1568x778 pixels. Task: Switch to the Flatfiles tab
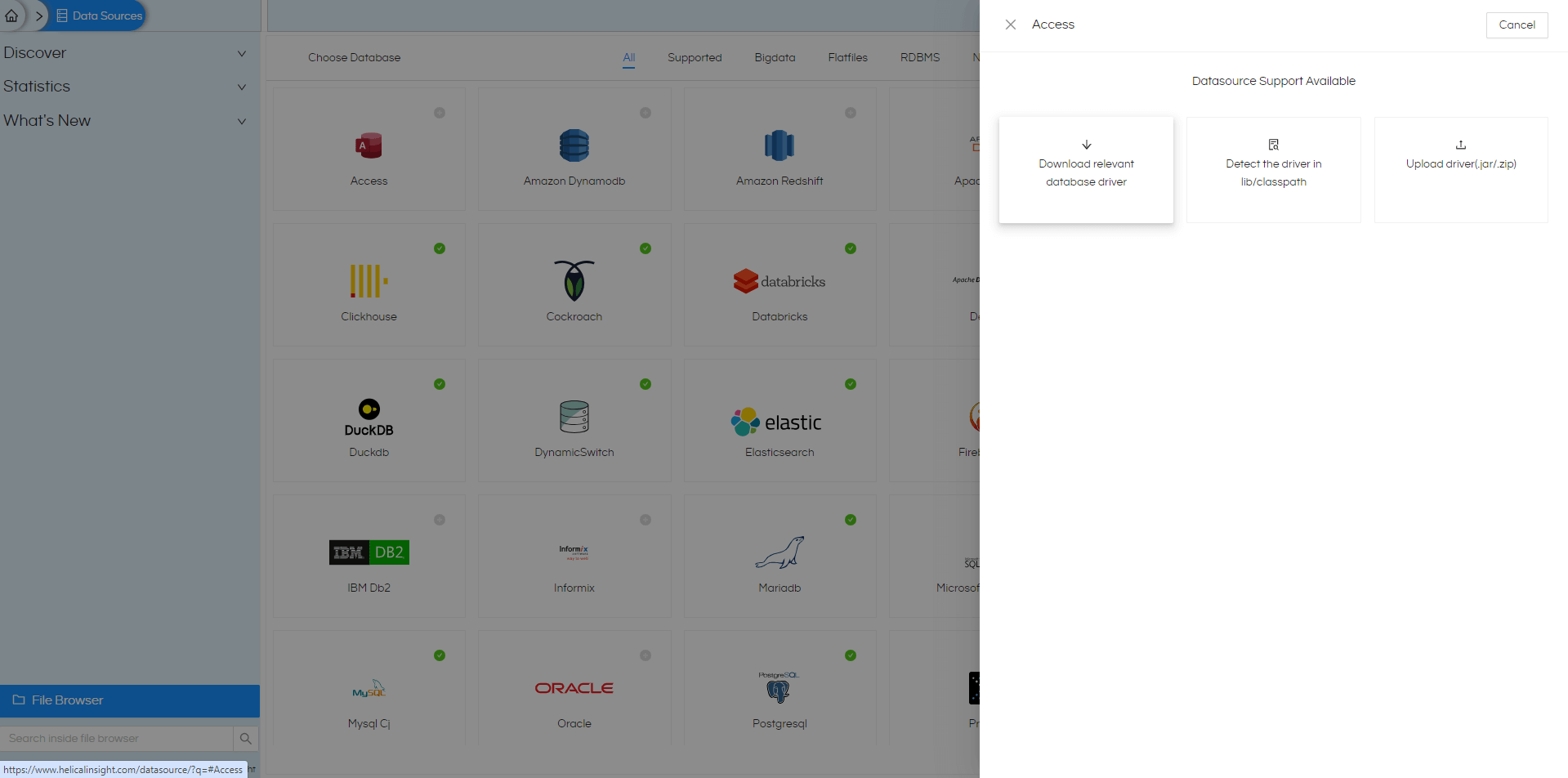(x=847, y=58)
